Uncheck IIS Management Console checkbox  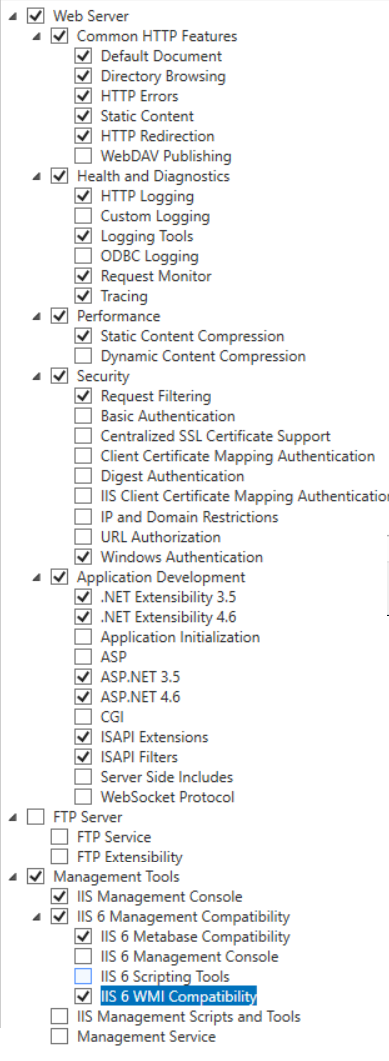click(x=60, y=897)
